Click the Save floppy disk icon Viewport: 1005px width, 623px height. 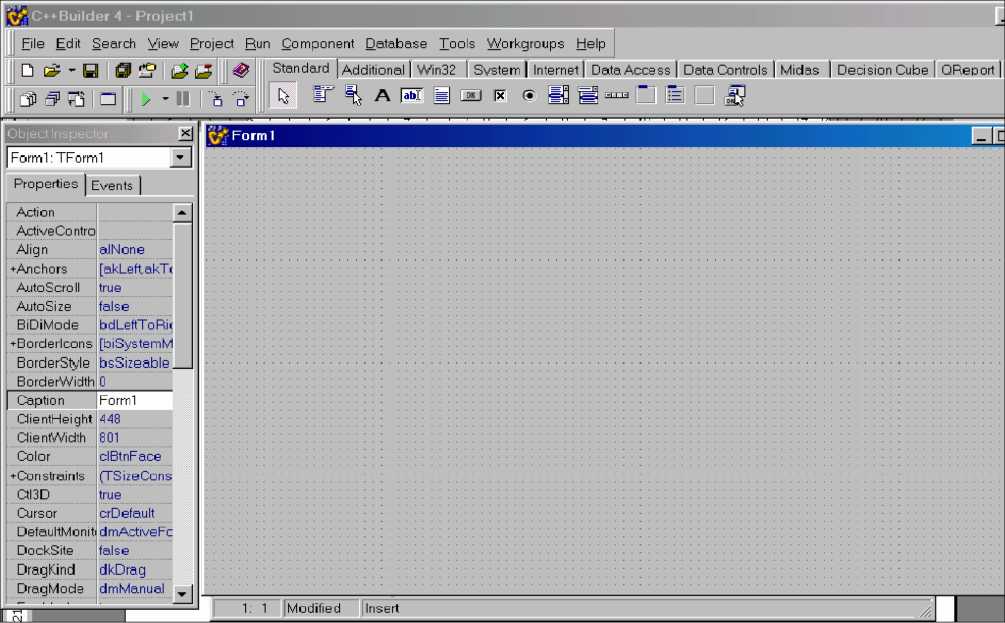[x=90, y=71]
